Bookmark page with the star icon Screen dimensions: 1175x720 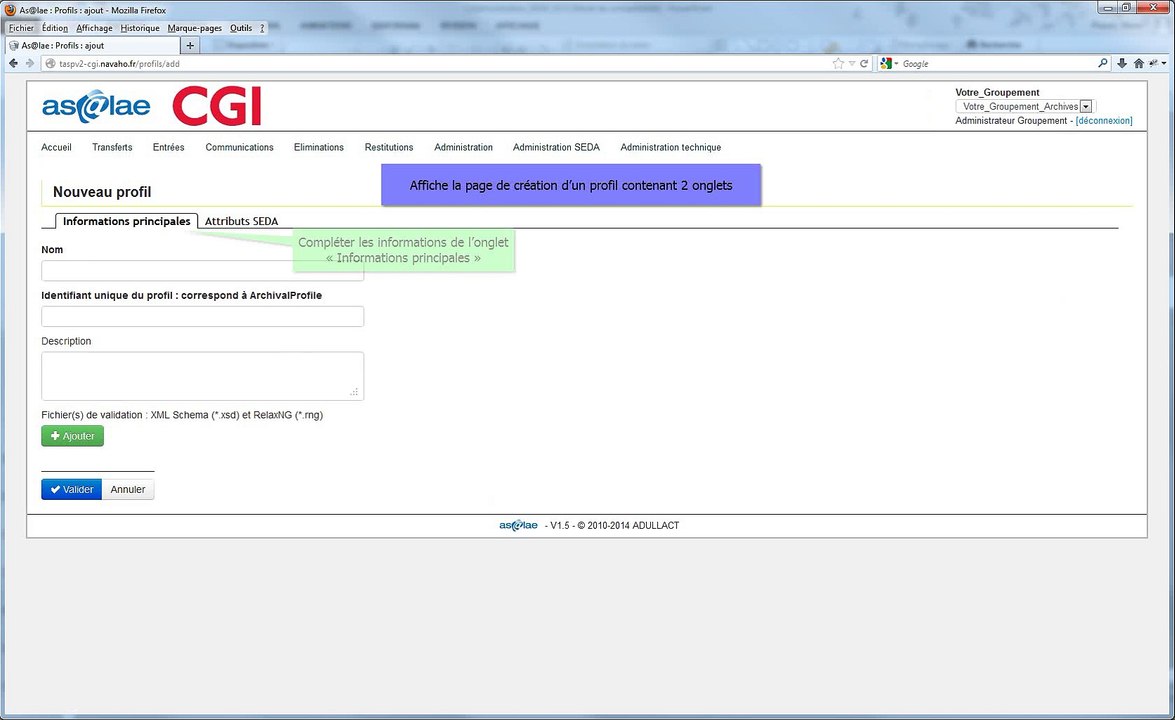point(838,64)
